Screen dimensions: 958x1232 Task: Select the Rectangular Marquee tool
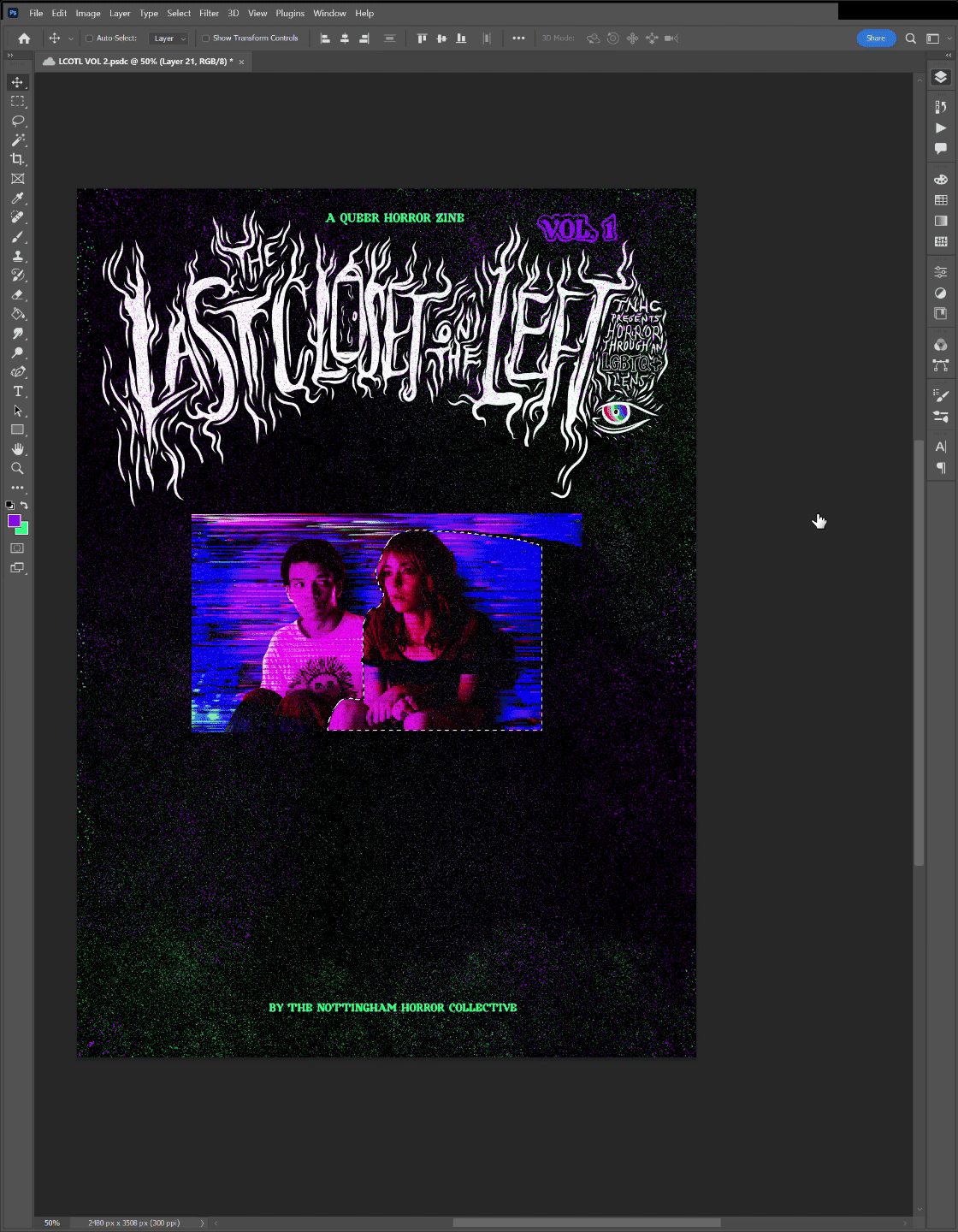click(x=17, y=101)
